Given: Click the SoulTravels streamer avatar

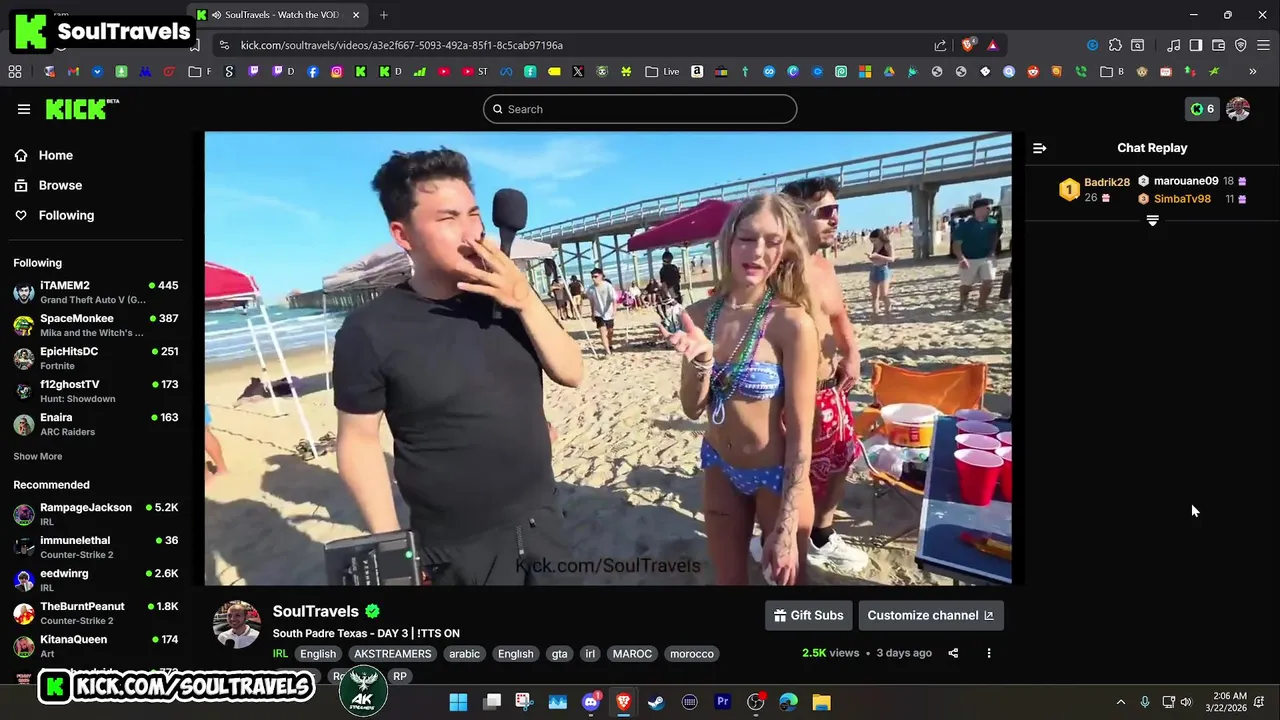Looking at the screenshot, I should pyautogui.click(x=237, y=625).
